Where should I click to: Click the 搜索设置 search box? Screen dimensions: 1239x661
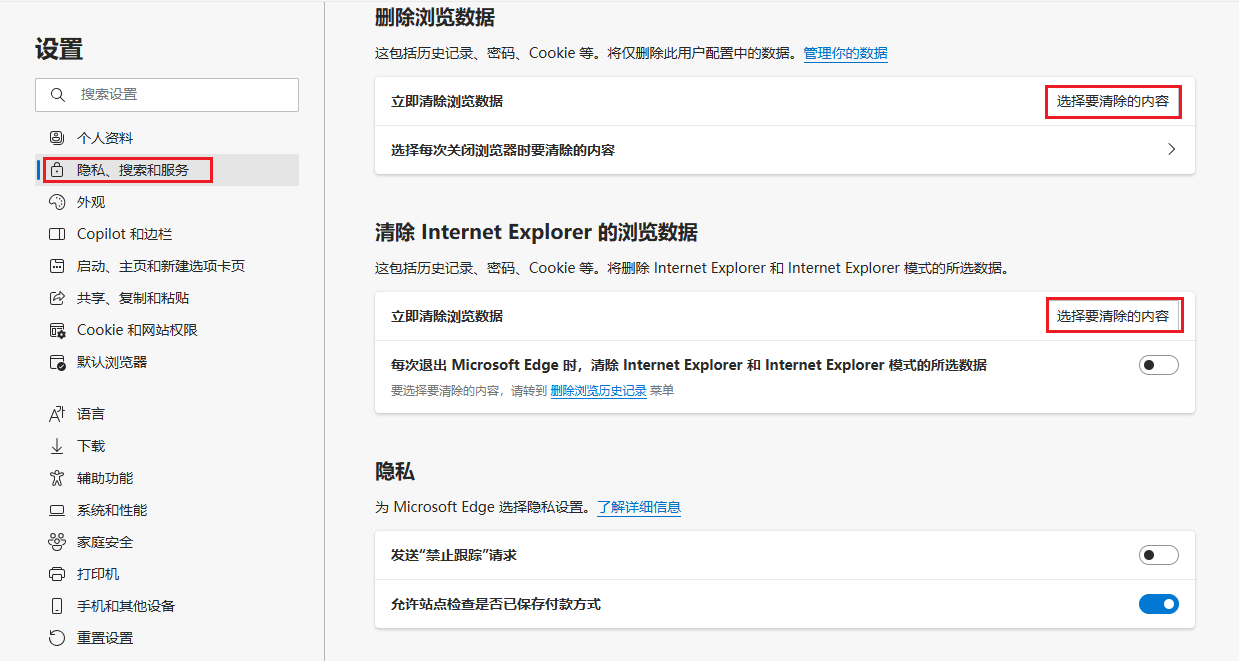tap(166, 94)
